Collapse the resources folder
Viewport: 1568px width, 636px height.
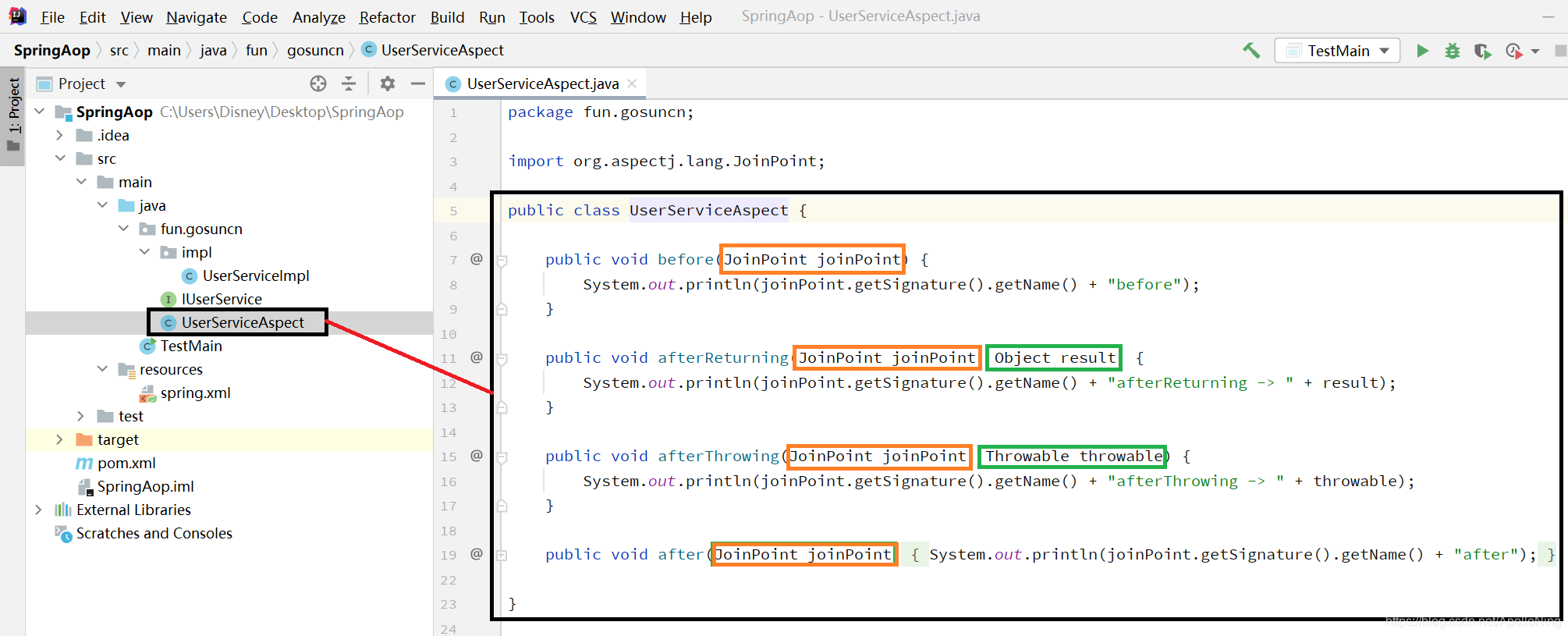tap(102, 369)
